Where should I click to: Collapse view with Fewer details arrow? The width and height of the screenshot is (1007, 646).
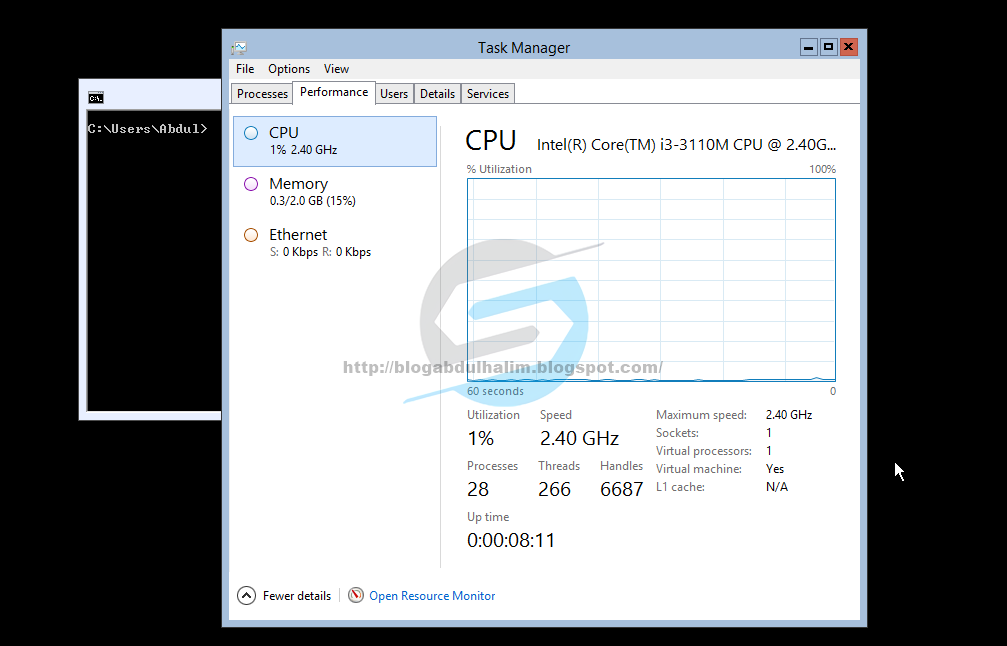pos(247,596)
